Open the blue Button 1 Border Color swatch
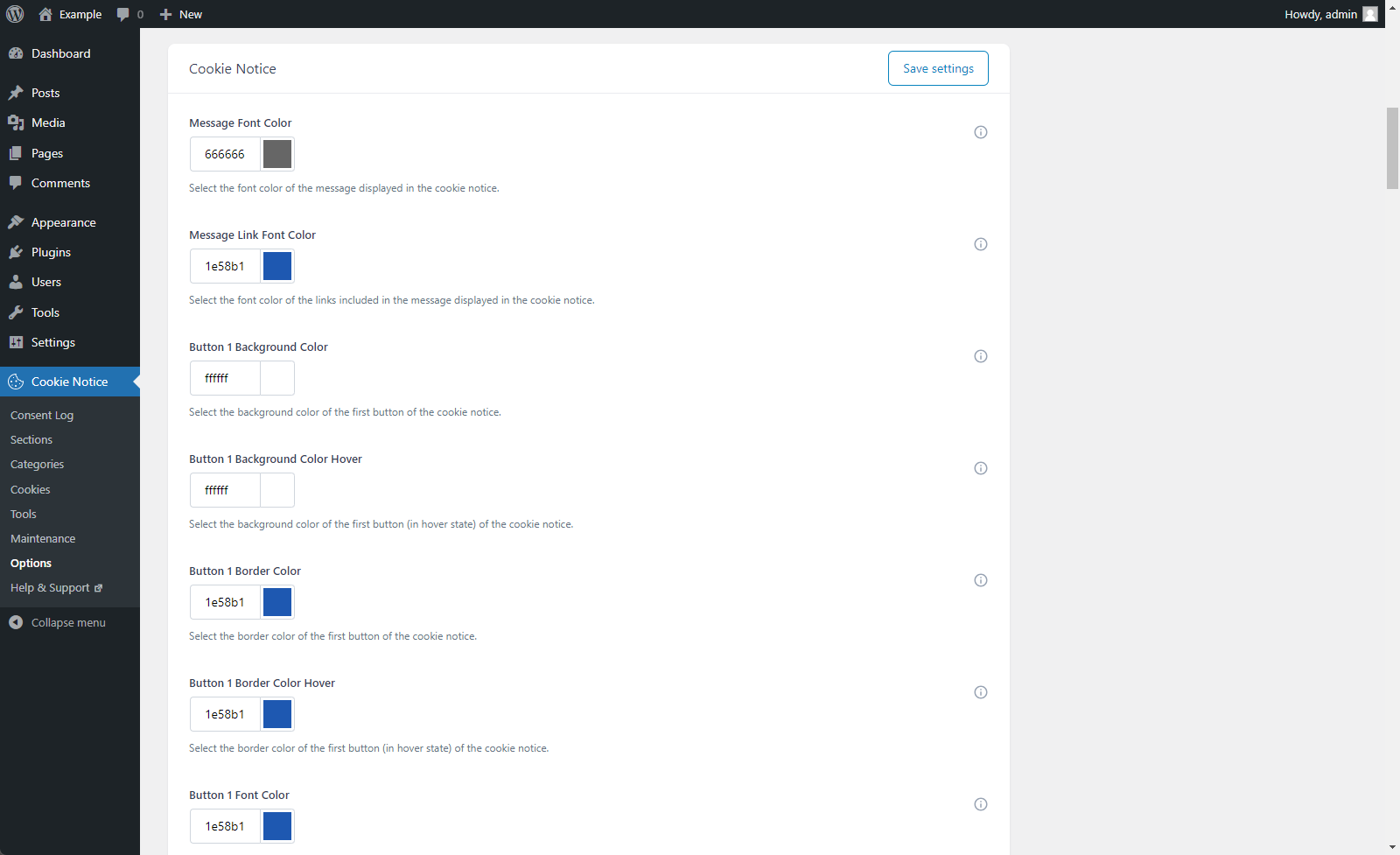Viewport: 1400px width, 855px height. pos(277,602)
